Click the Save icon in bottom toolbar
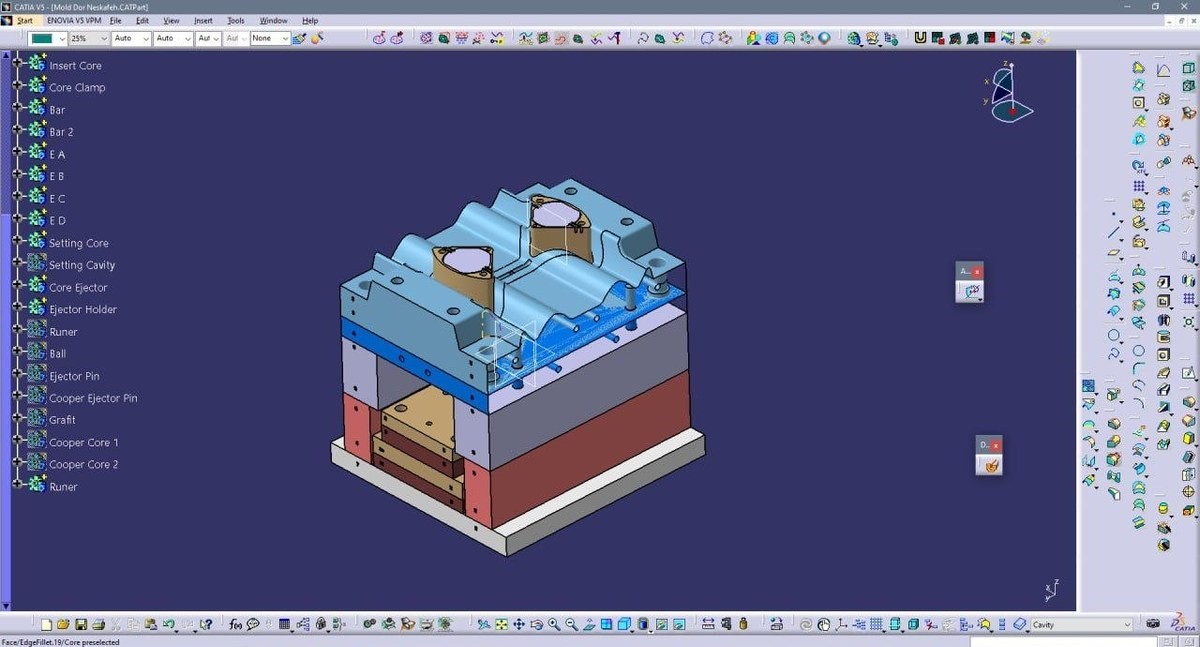 (81, 624)
